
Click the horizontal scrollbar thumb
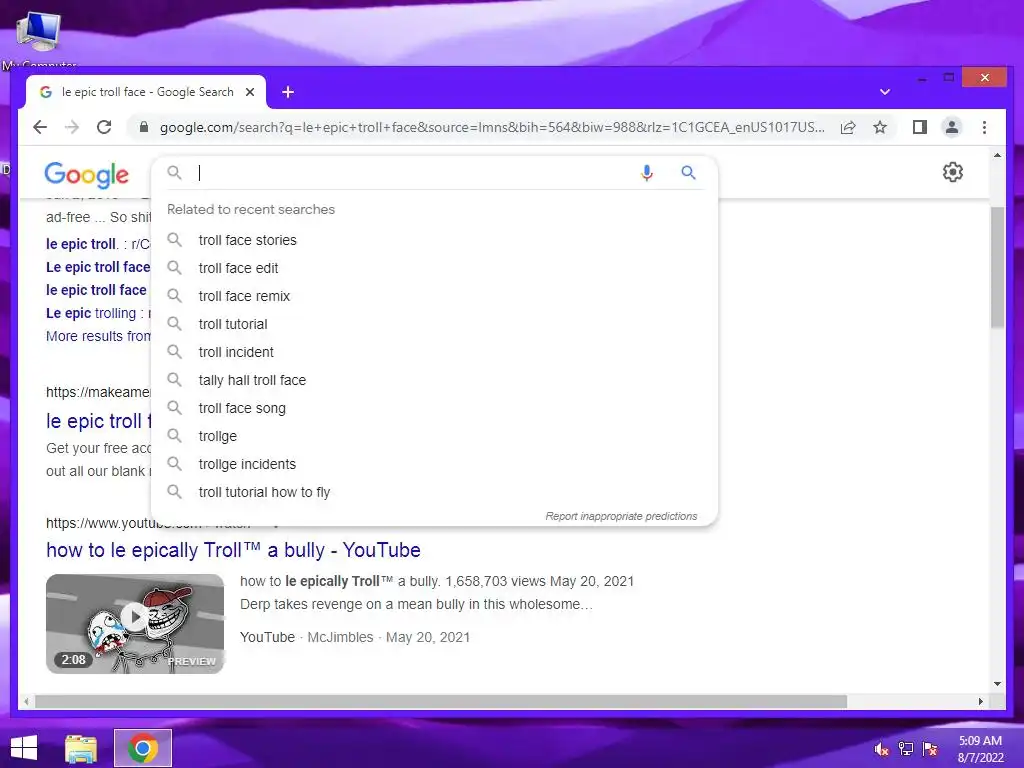(441, 701)
